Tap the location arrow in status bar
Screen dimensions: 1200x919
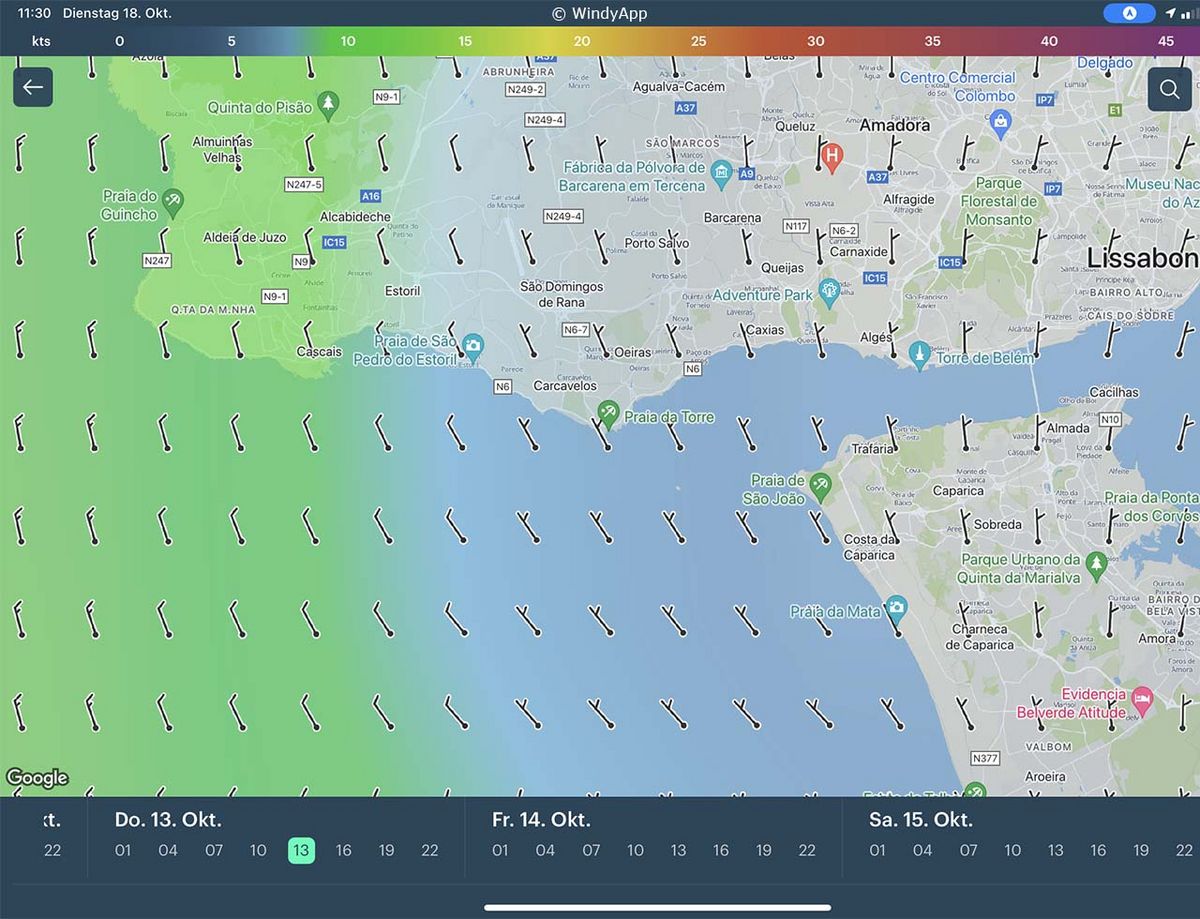pos(1170,13)
